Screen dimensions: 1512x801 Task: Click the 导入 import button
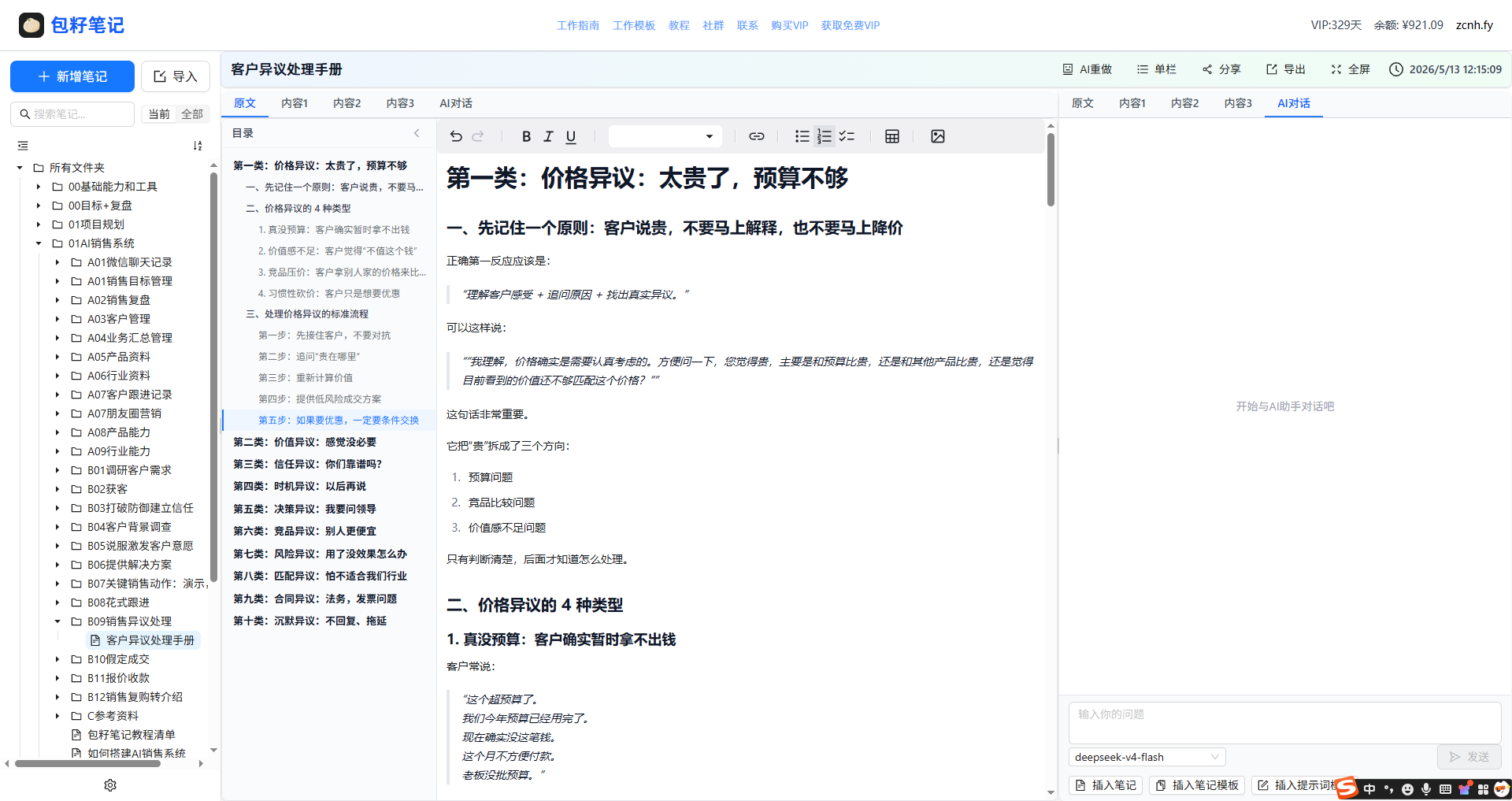point(176,76)
